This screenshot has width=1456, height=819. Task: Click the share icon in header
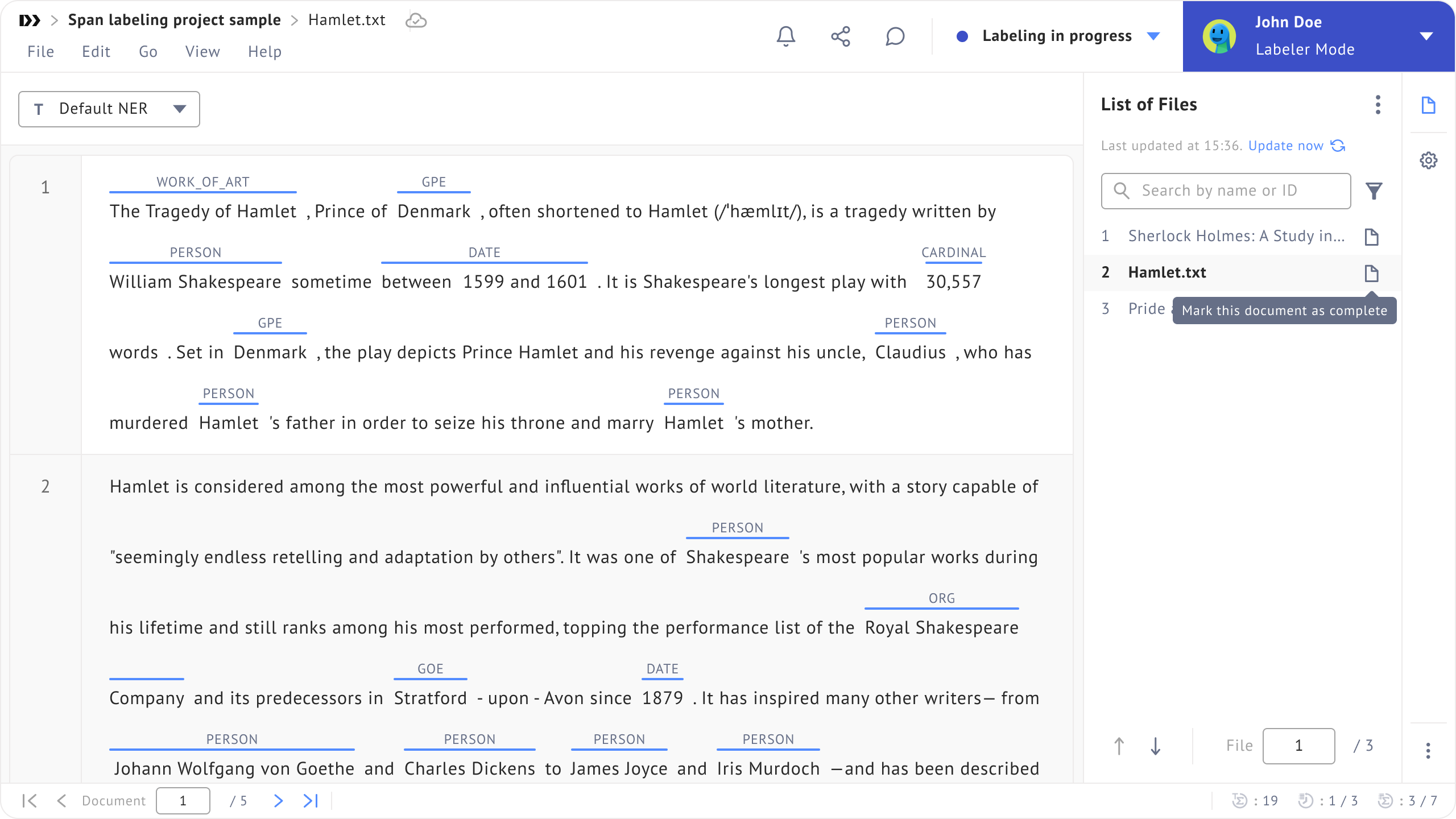[841, 36]
